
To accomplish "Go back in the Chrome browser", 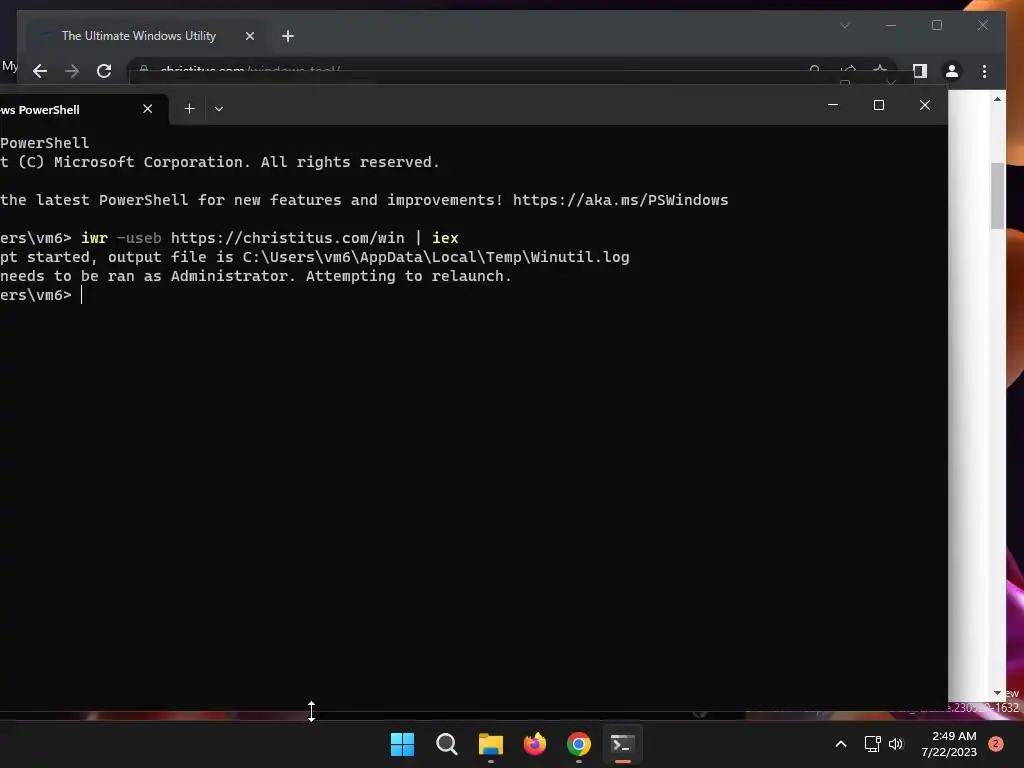I will (x=40, y=71).
